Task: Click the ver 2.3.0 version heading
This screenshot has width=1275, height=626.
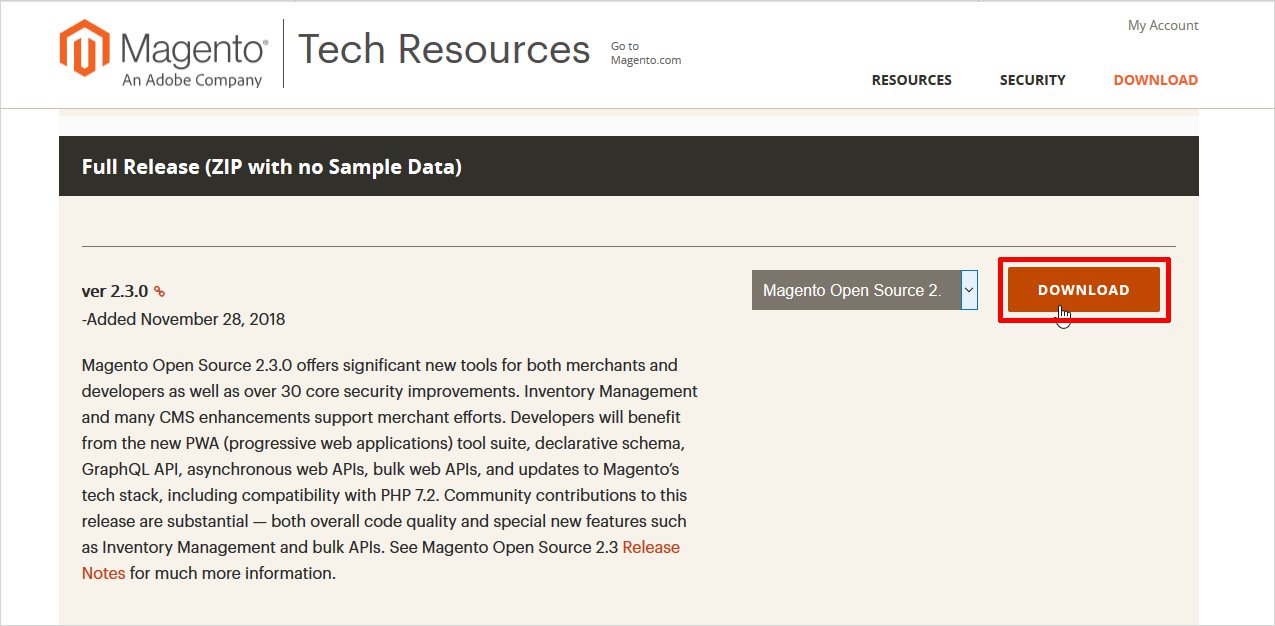Action: pyautogui.click(x=115, y=291)
